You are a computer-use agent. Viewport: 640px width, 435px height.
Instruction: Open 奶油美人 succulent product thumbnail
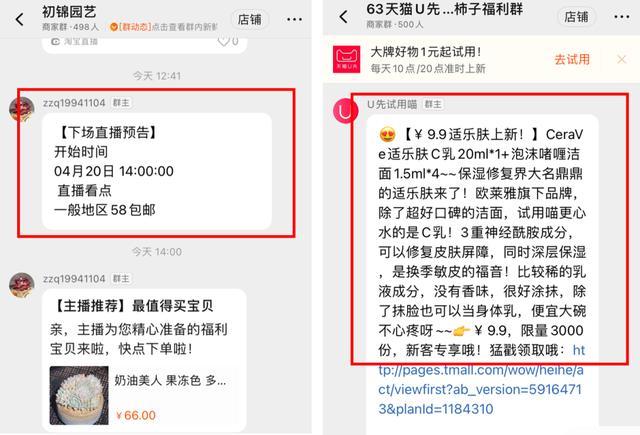pyautogui.click(x=79, y=395)
